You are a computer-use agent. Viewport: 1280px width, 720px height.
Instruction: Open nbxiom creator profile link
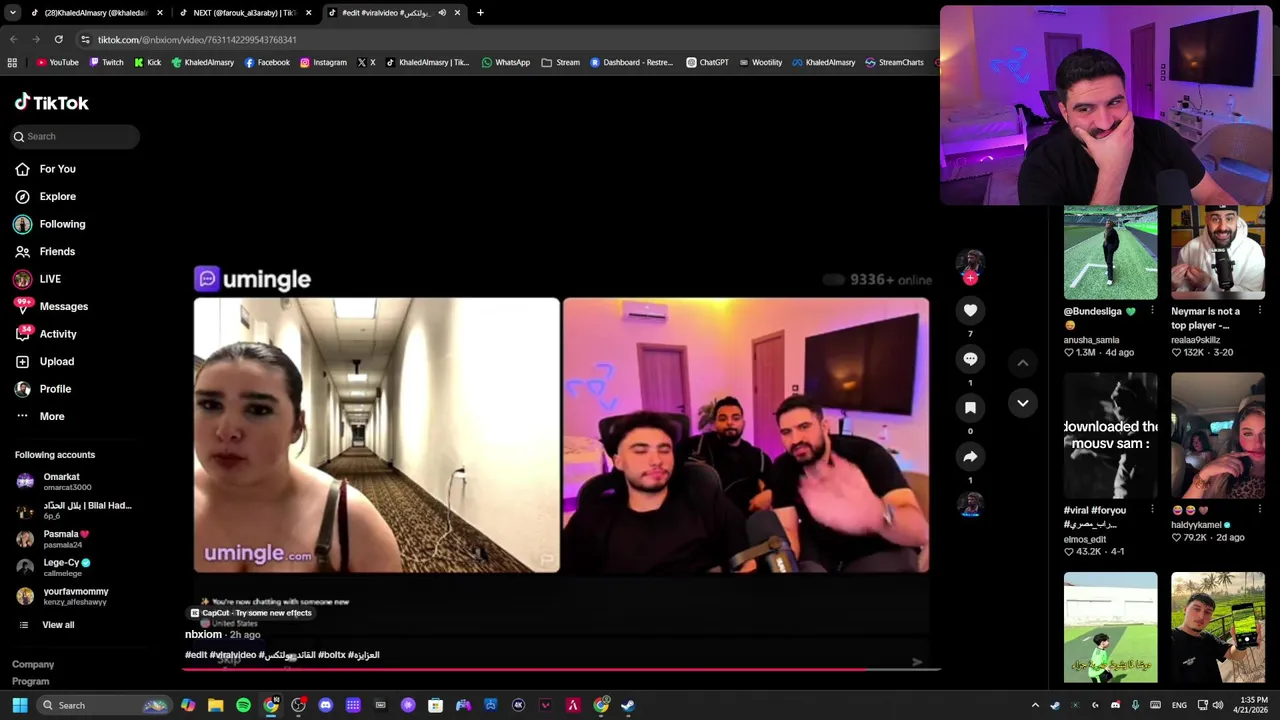(x=203, y=635)
